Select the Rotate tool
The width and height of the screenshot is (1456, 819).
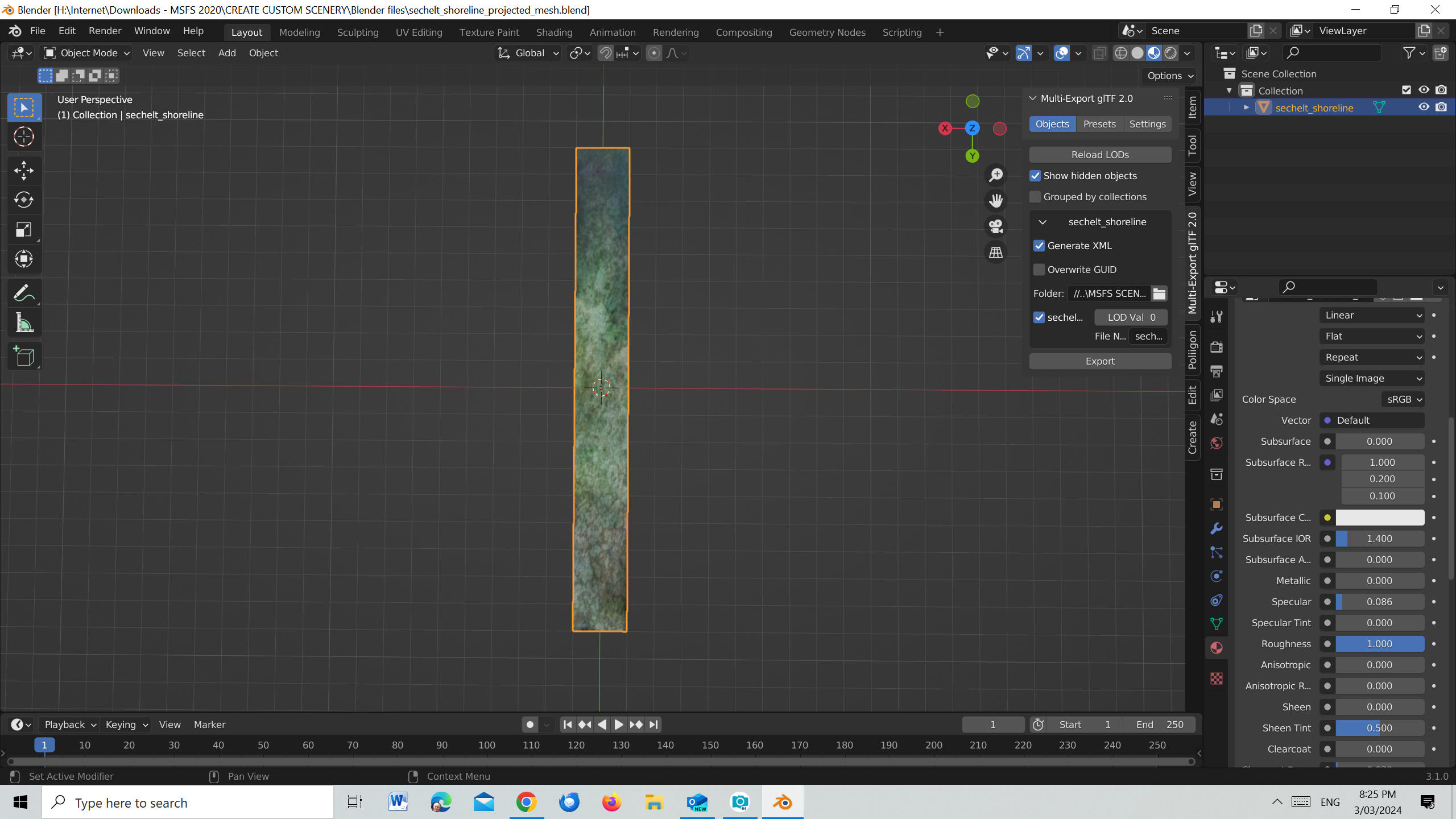click(x=24, y=200)
